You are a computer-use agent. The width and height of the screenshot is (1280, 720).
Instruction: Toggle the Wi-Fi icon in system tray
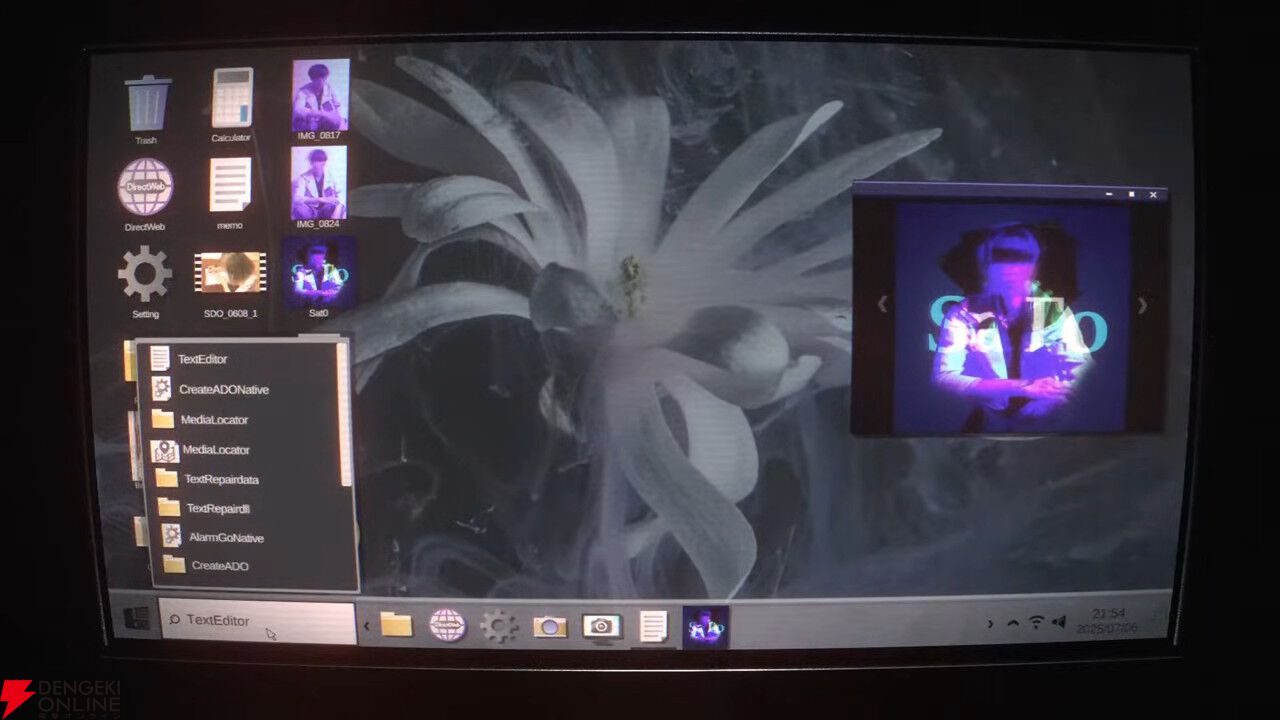1036,623
